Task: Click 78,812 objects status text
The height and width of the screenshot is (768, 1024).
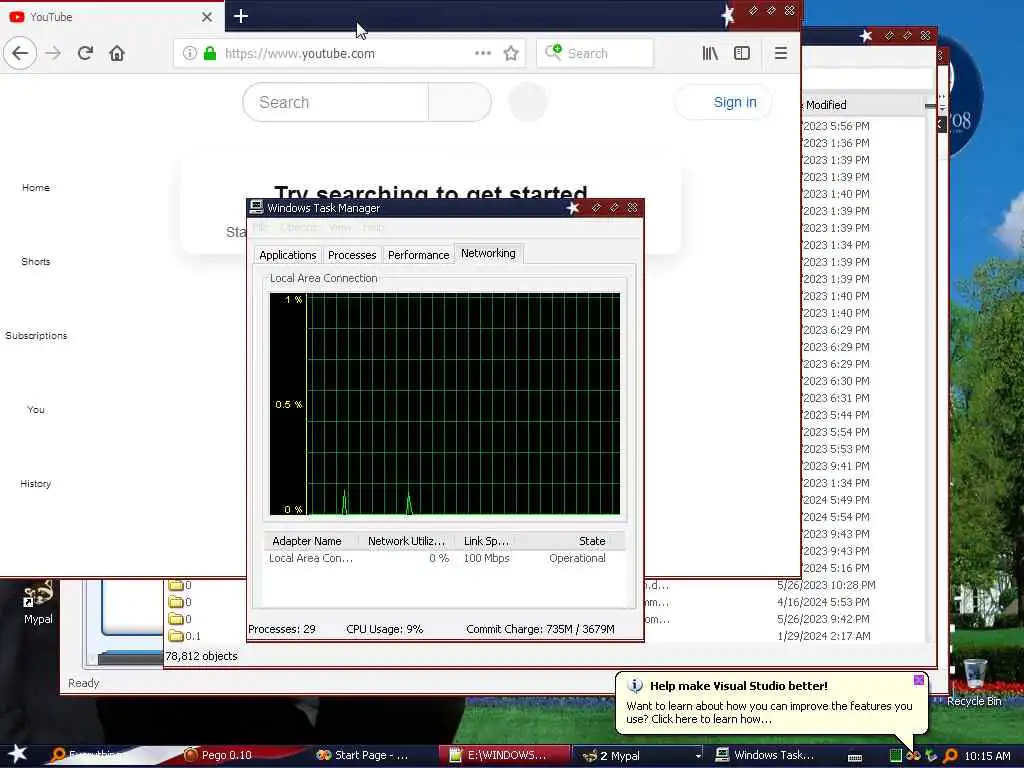Action: coord(201,656)
